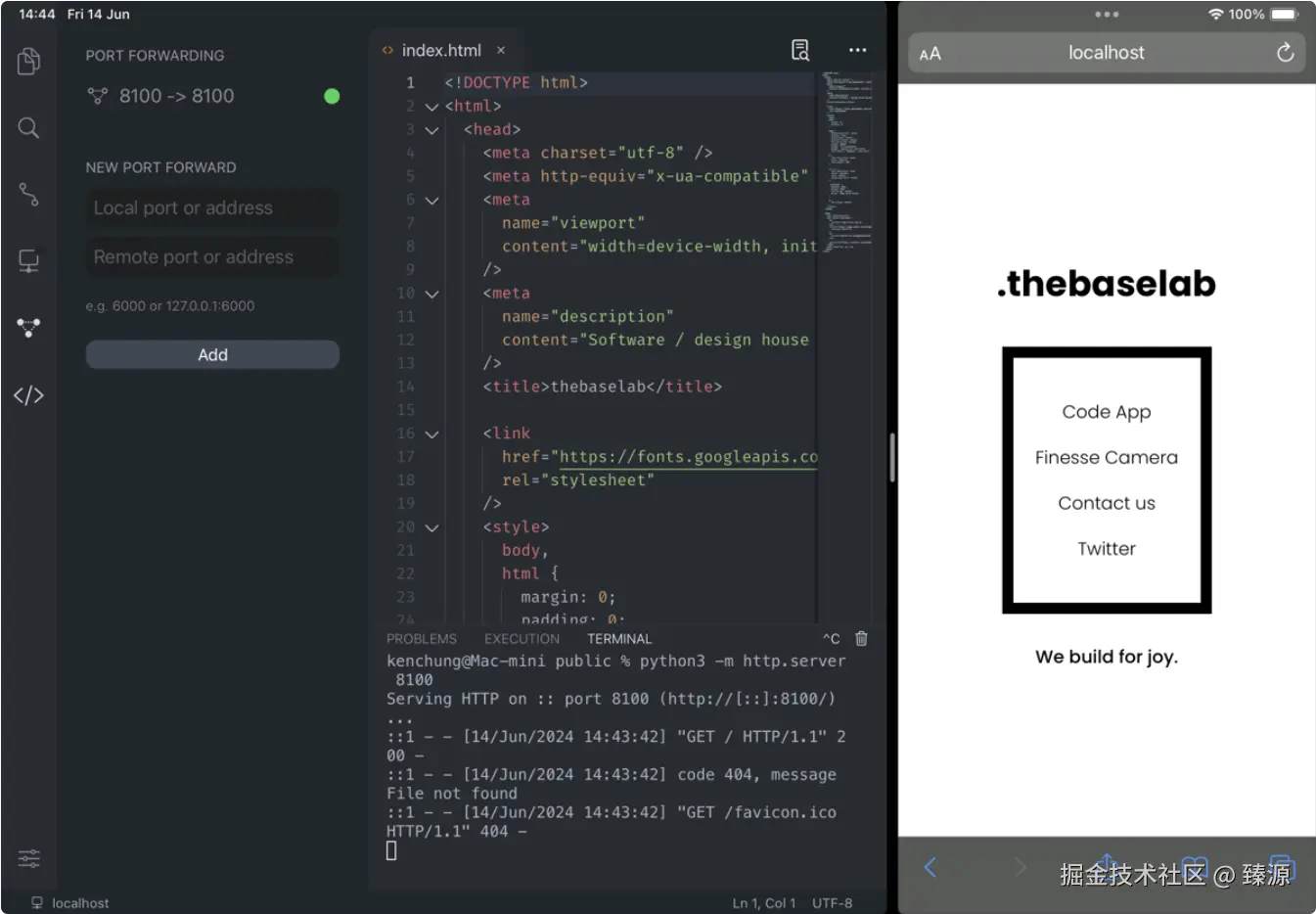Open the search sidebar icon

point(28,128)
